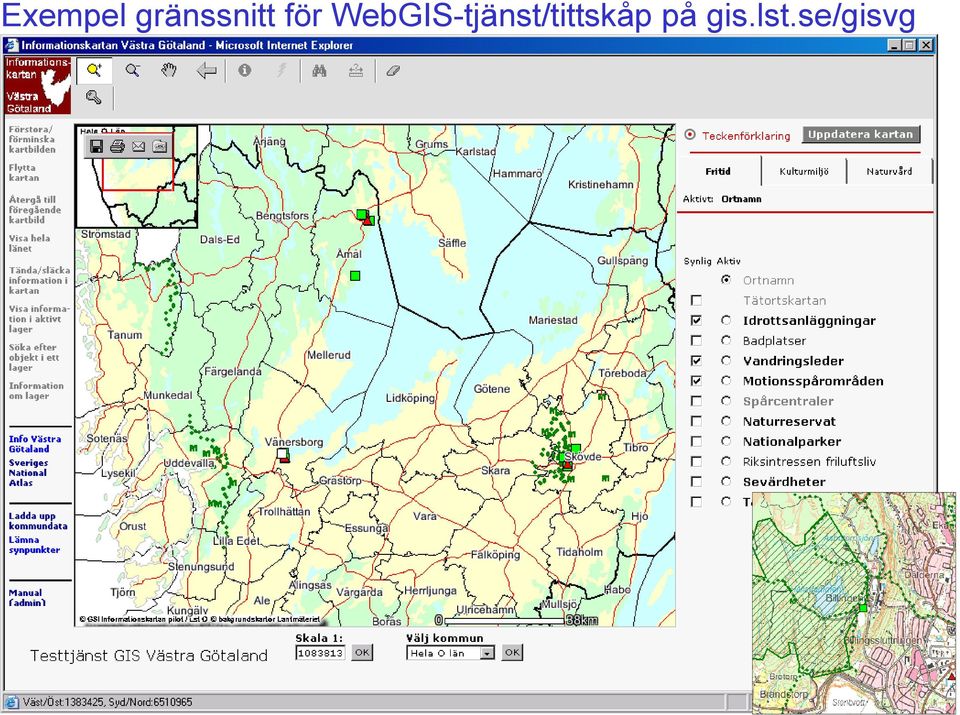Select the info 'i' identify tool
The image size is (960, 715).
pyautogui.click(x=244, y=70)
